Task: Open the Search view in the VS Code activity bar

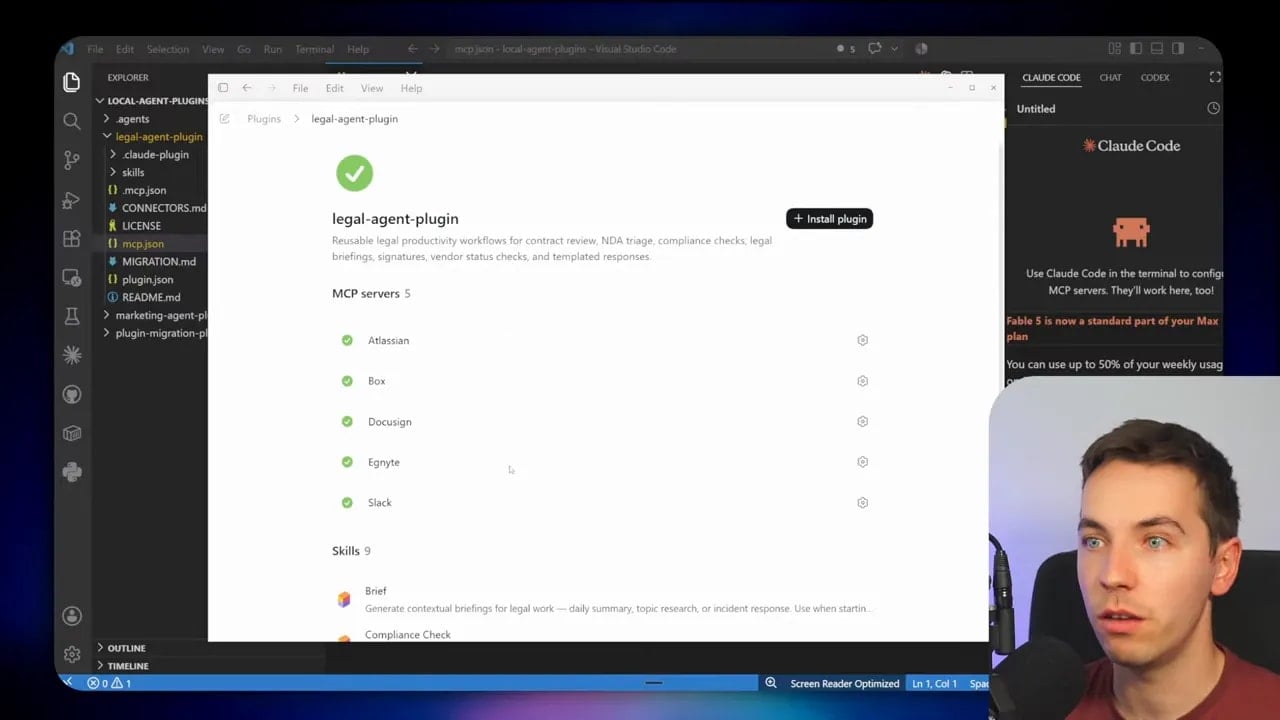Action: click(72, 121)
